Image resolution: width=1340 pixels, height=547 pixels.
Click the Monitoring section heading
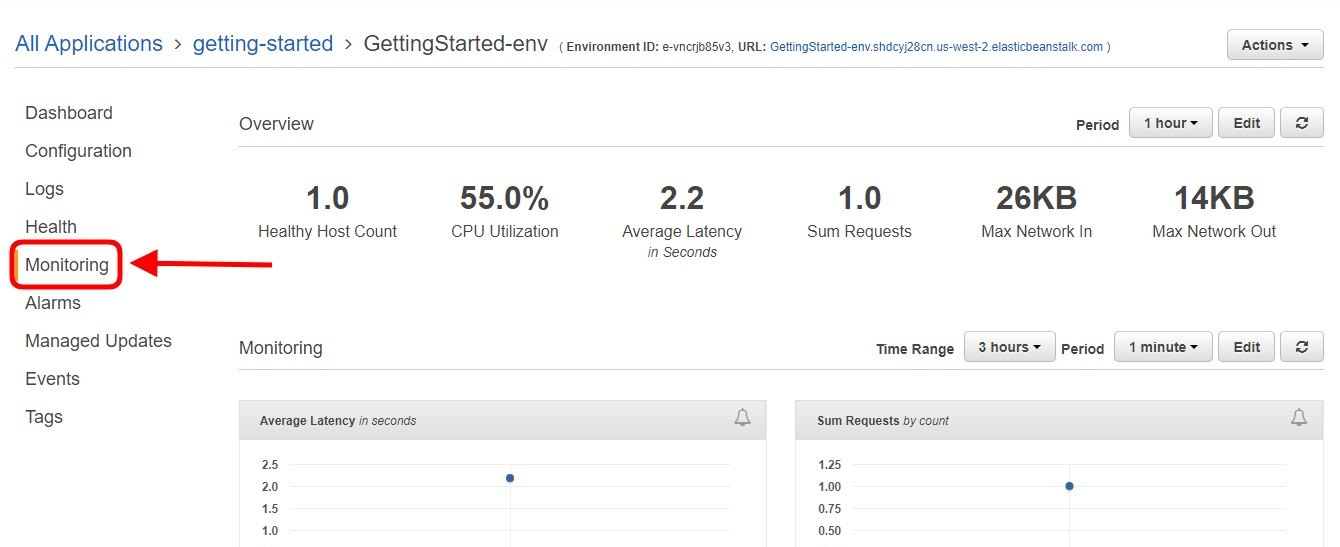click(x=281, y=348)
